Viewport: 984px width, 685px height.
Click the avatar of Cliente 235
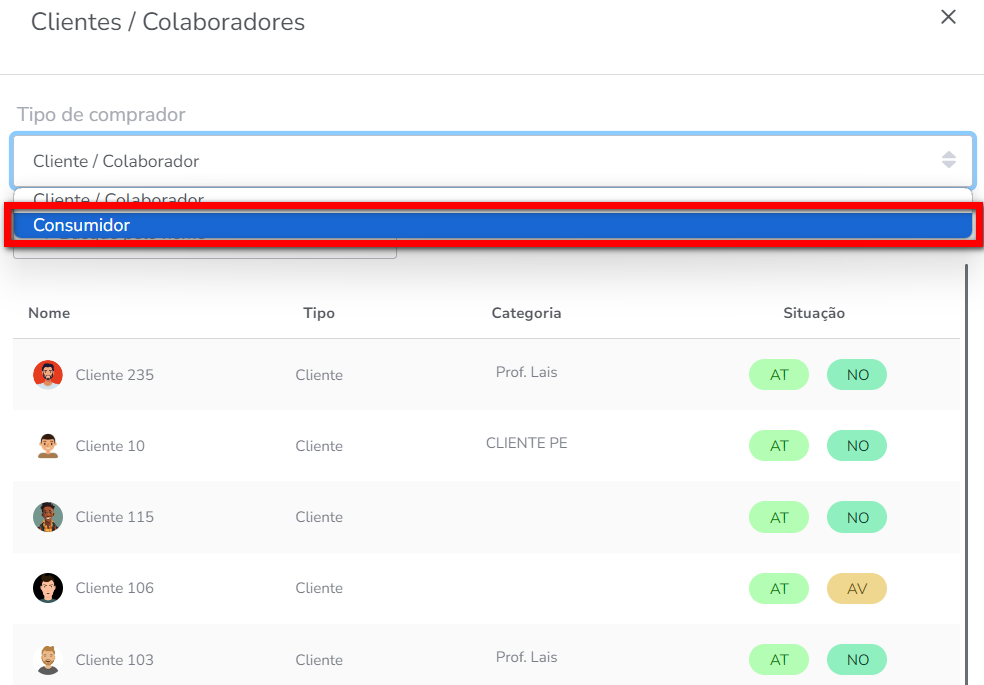[48, 375]
